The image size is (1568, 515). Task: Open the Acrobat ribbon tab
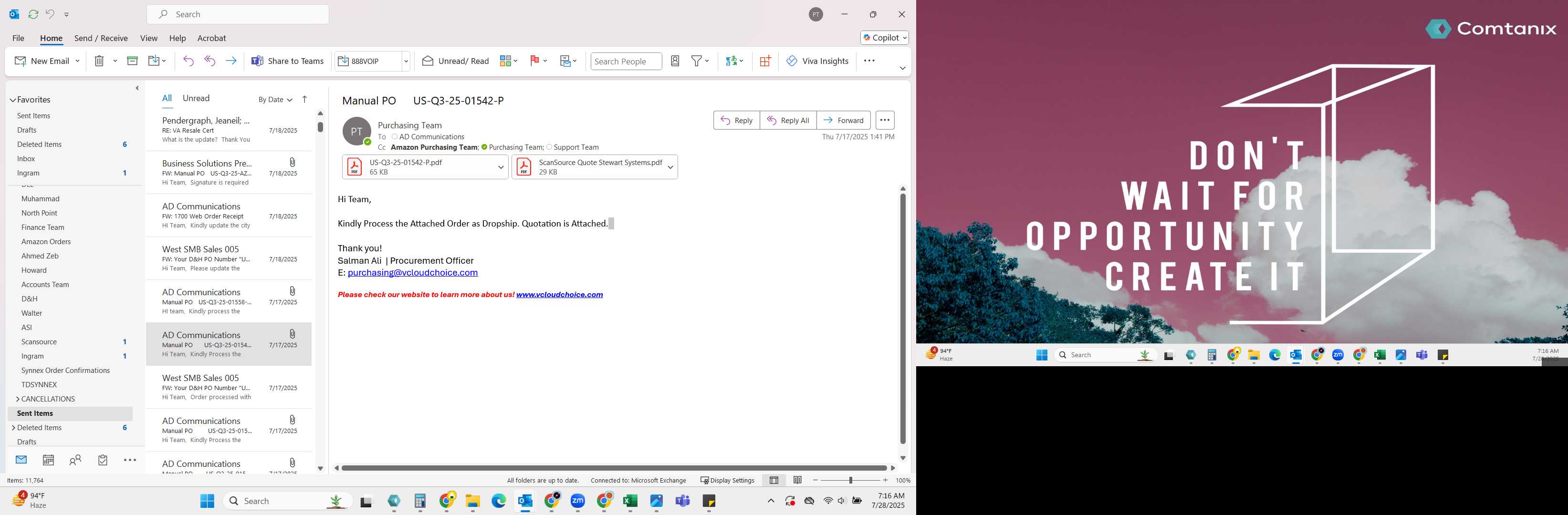pos(212,38)
